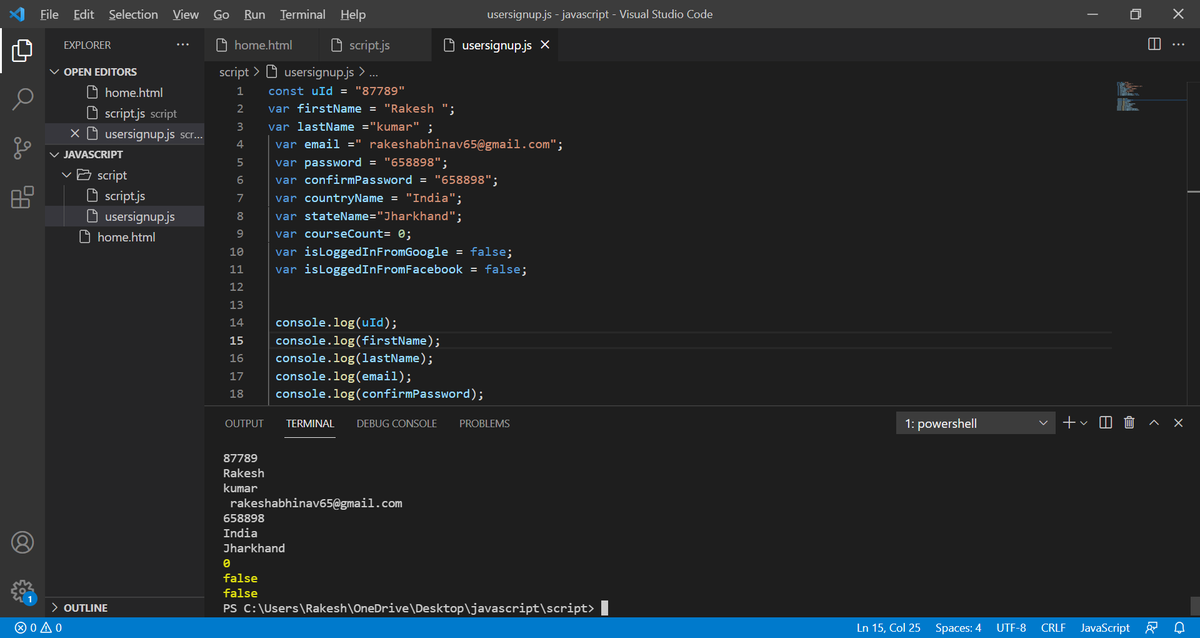Click the terminal vertical scrollbar
Viewport: 1200px width, 638px height.
pos(1193,604)
